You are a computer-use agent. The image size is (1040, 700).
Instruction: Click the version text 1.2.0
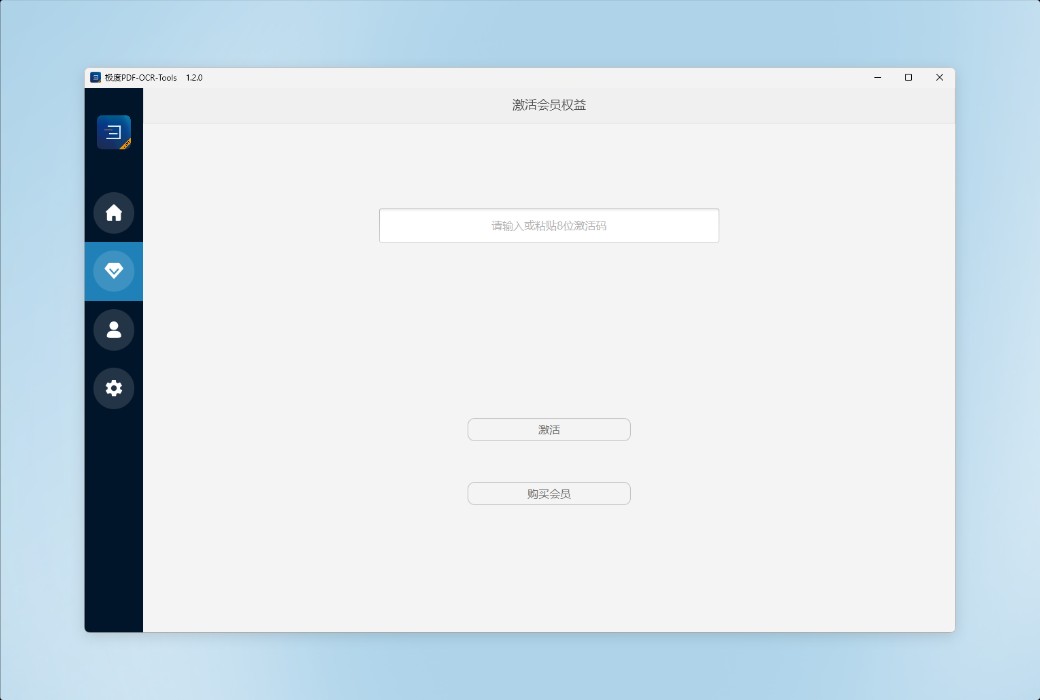(x=194, y=78)
